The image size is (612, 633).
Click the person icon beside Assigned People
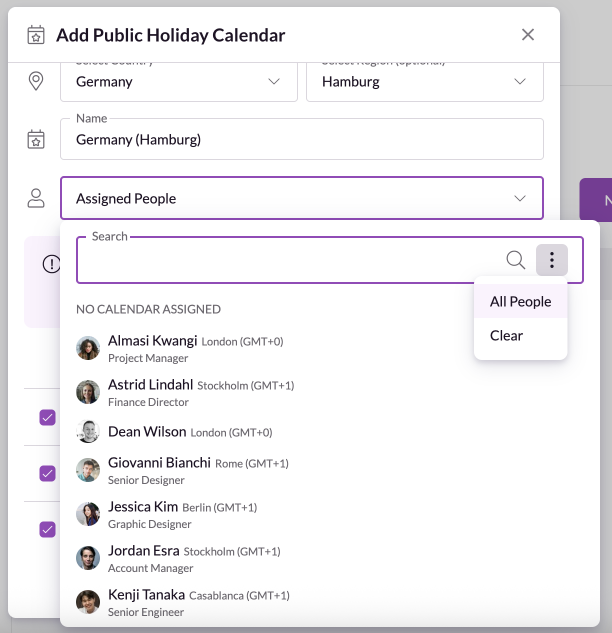[36, 198]
